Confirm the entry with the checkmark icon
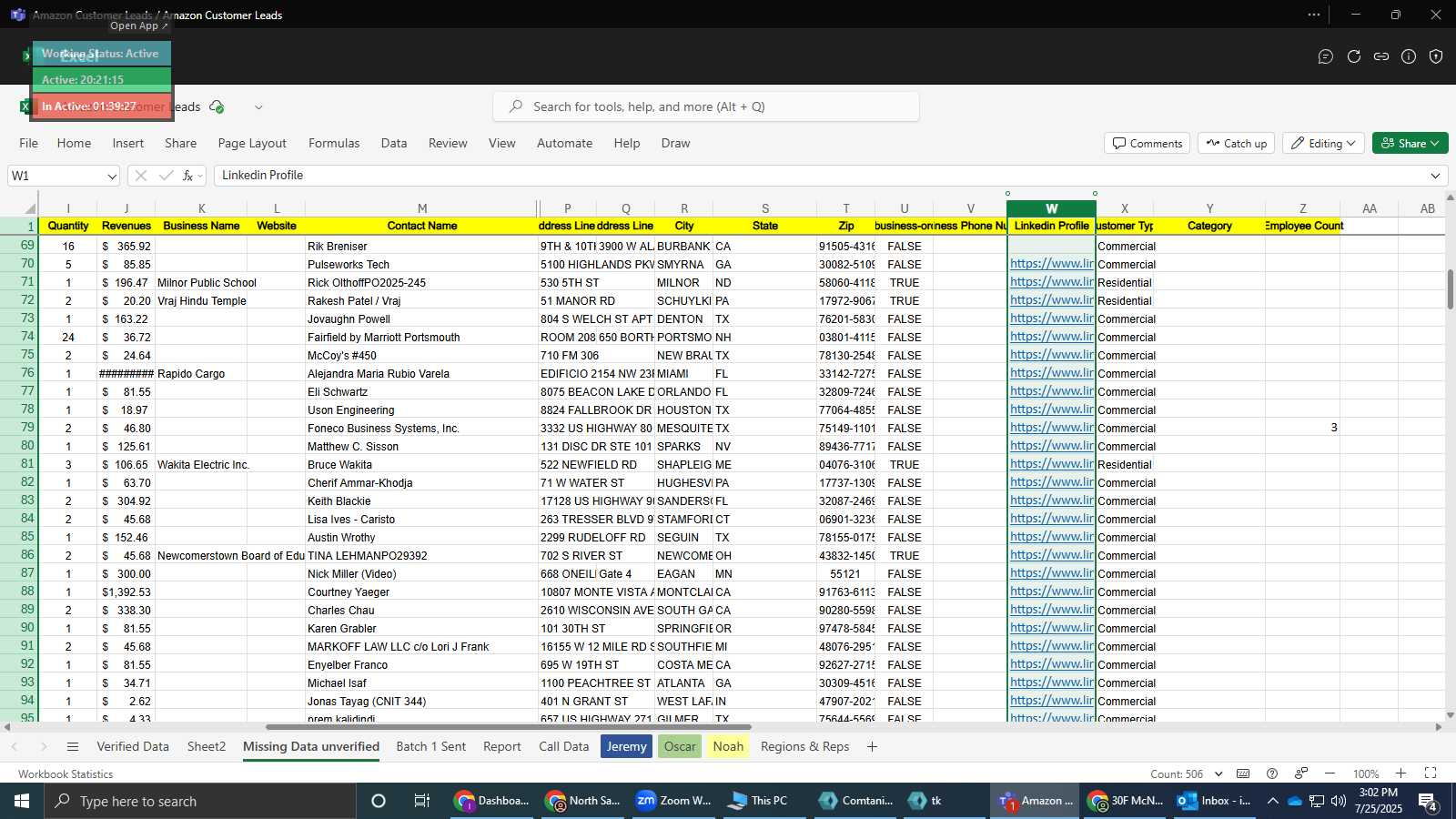The width and height of the screenshot is (1456, 819). tap(166, 176)
